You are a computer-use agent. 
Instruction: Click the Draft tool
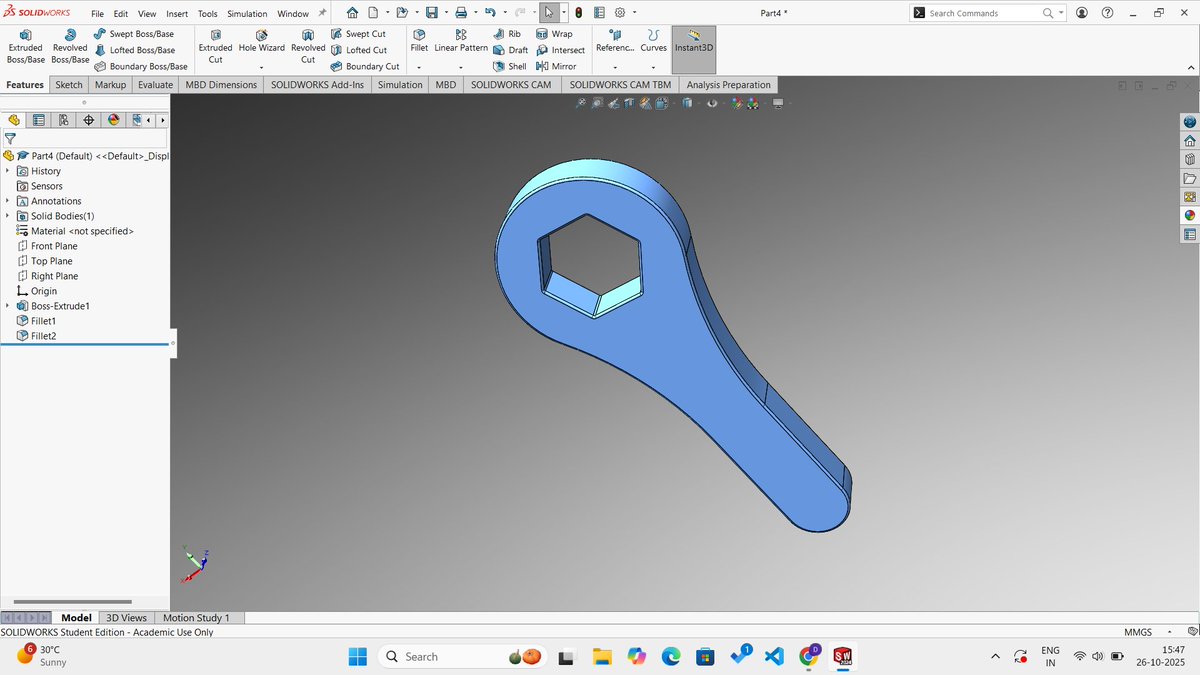tap(510, 50)
